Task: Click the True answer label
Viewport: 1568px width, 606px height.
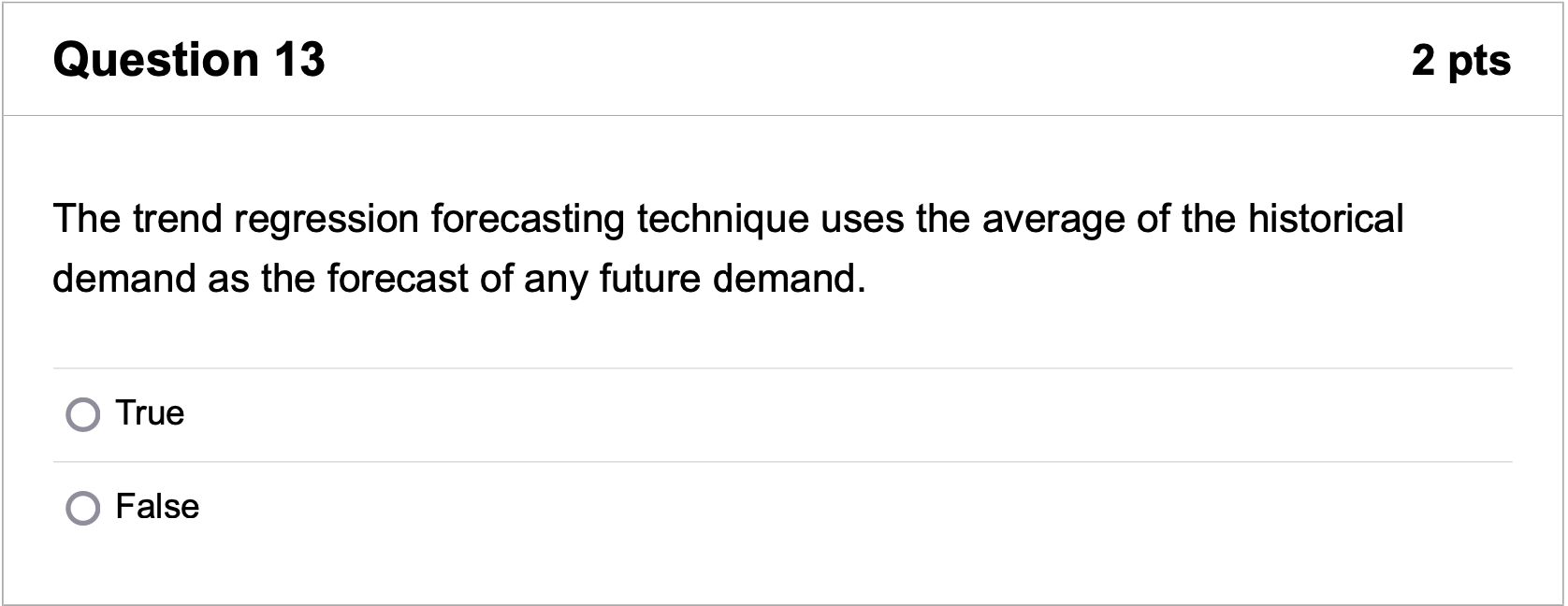Action: pos(149,412)
